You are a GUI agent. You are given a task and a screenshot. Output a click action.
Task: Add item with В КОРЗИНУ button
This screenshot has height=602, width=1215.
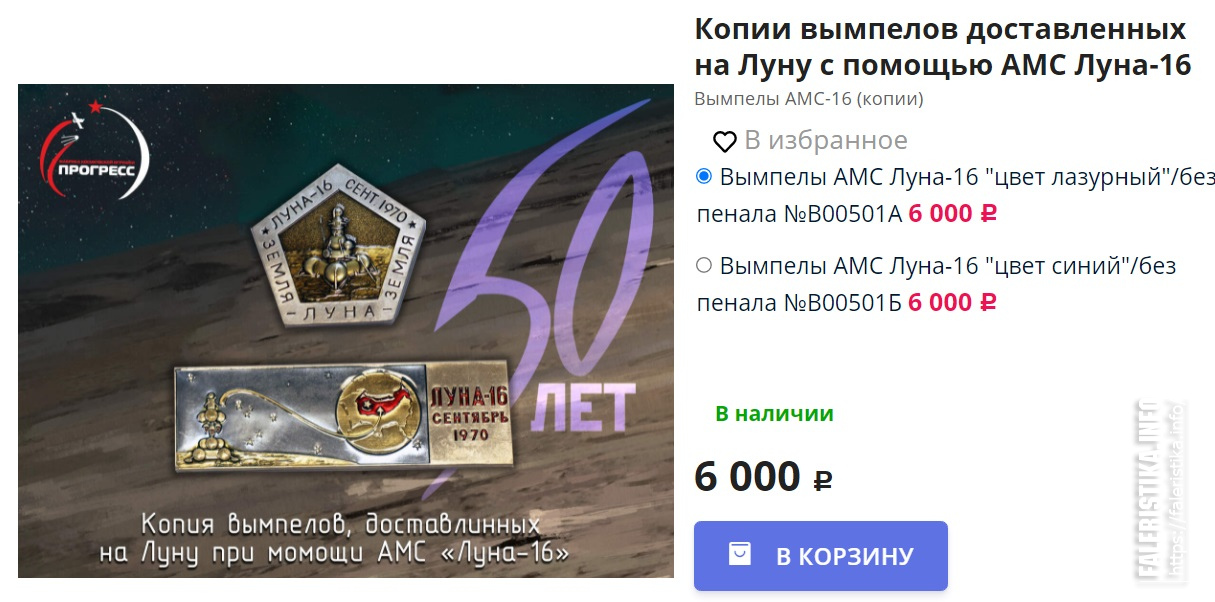(x=820, y=555)
